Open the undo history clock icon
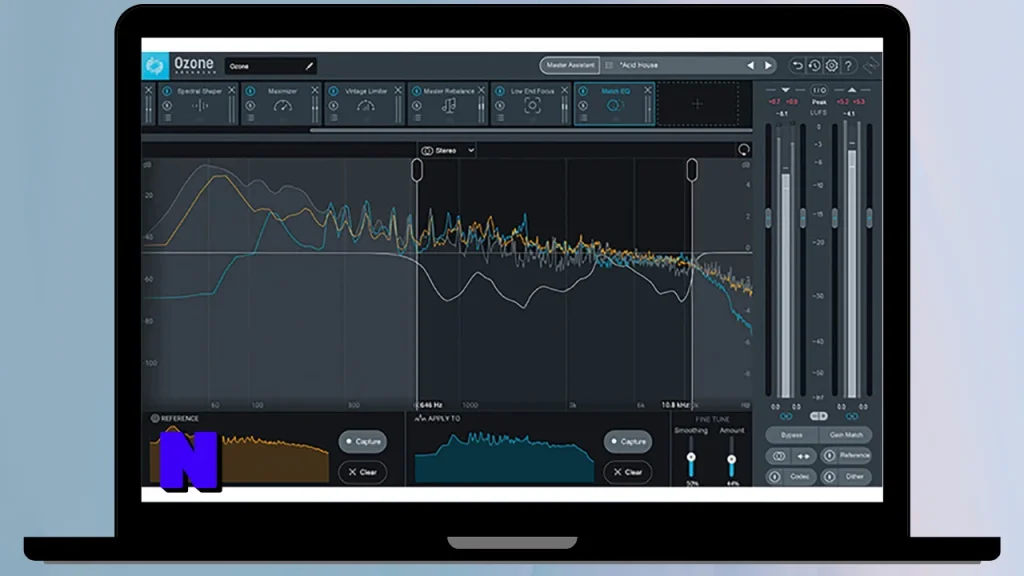This screenshot has width=1024, height=576. [814, 65]
